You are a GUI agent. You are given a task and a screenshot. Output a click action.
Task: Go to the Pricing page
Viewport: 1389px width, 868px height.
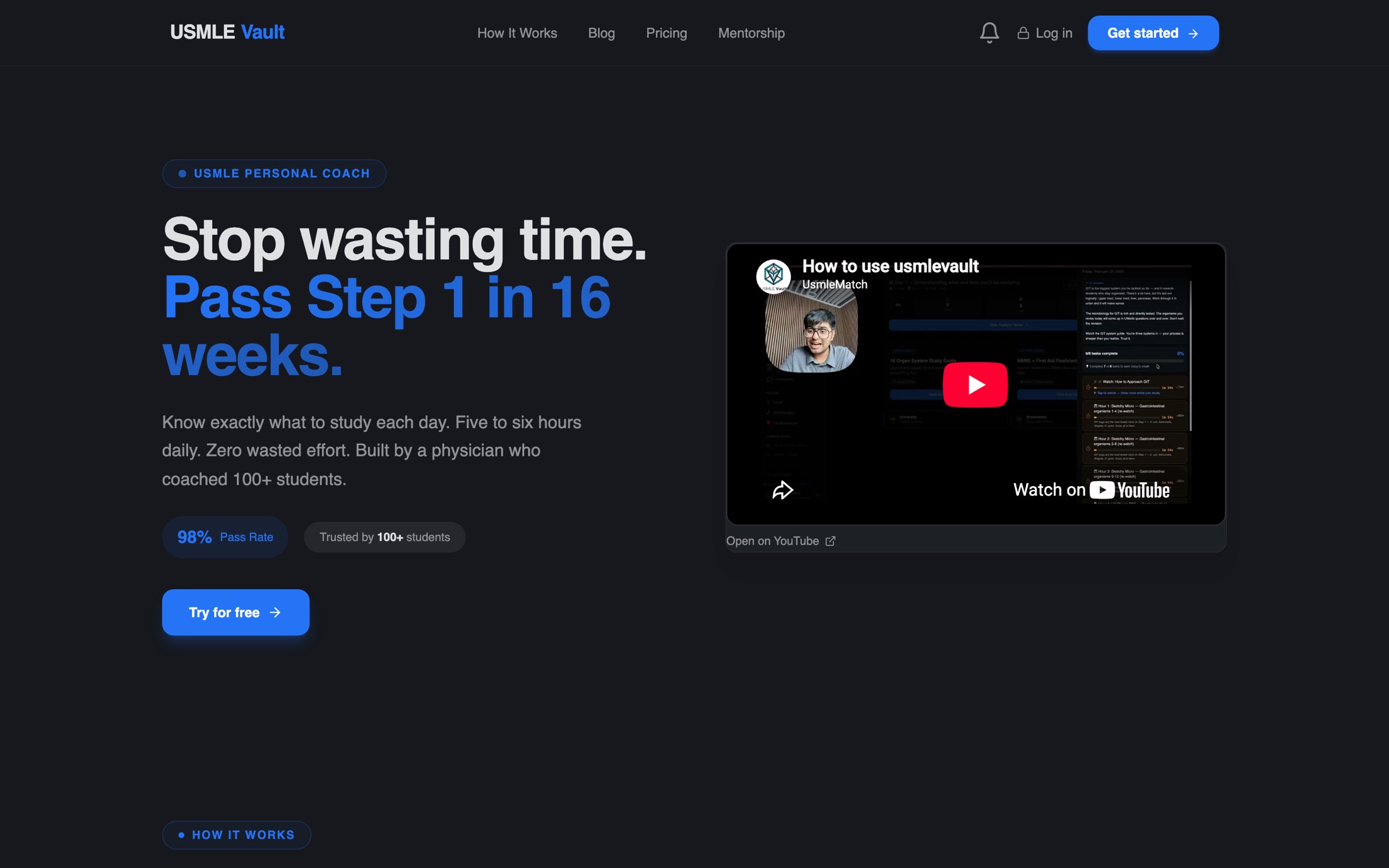666,33
